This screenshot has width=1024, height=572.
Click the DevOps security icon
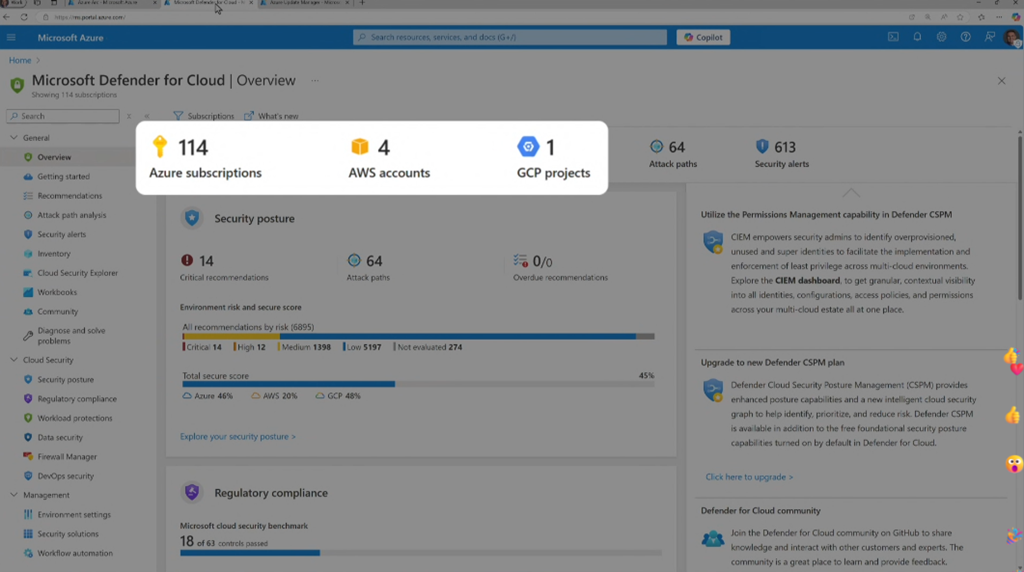[x=27, y=475]
